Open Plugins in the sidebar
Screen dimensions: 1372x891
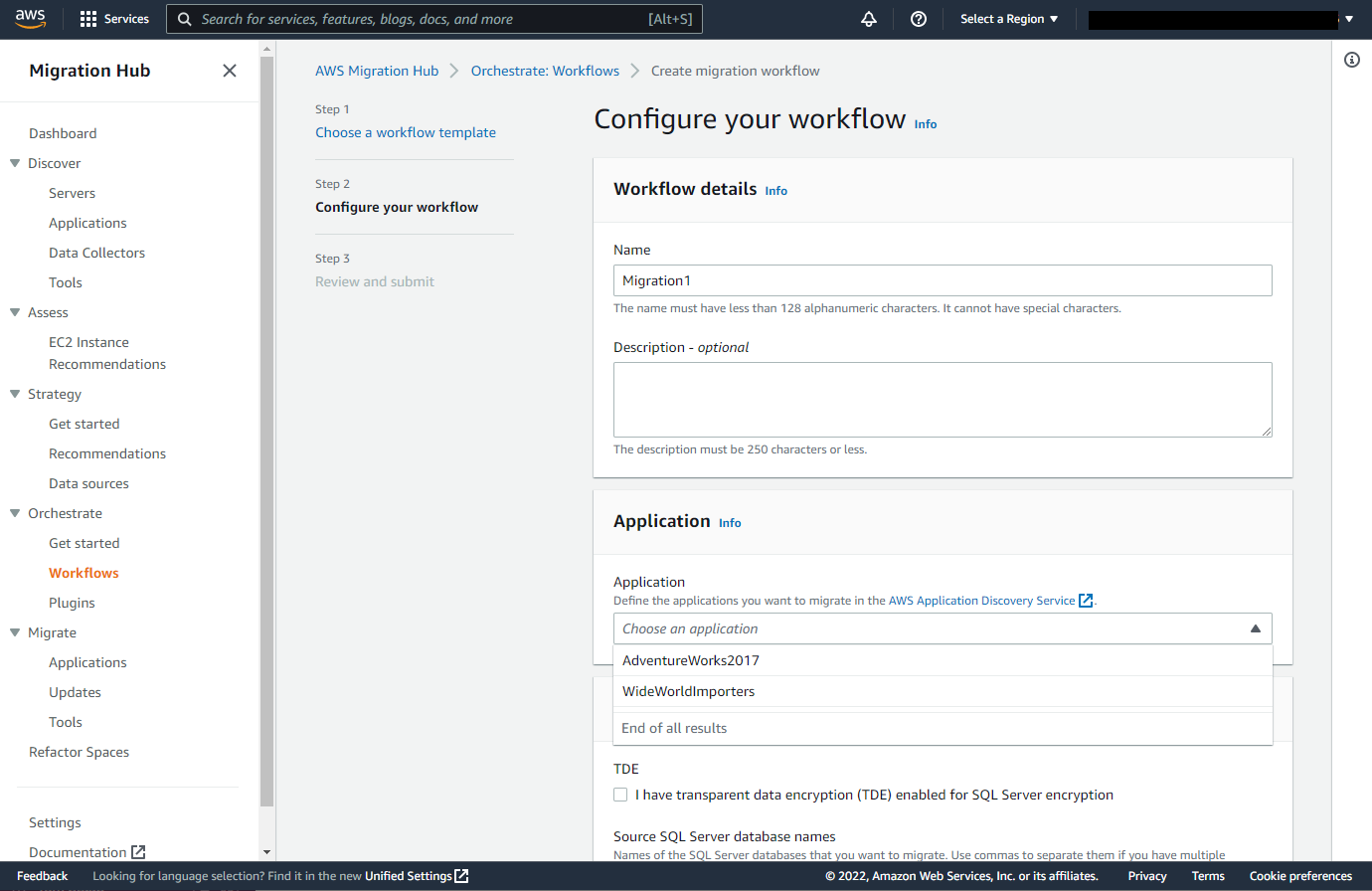pos(72,603)
